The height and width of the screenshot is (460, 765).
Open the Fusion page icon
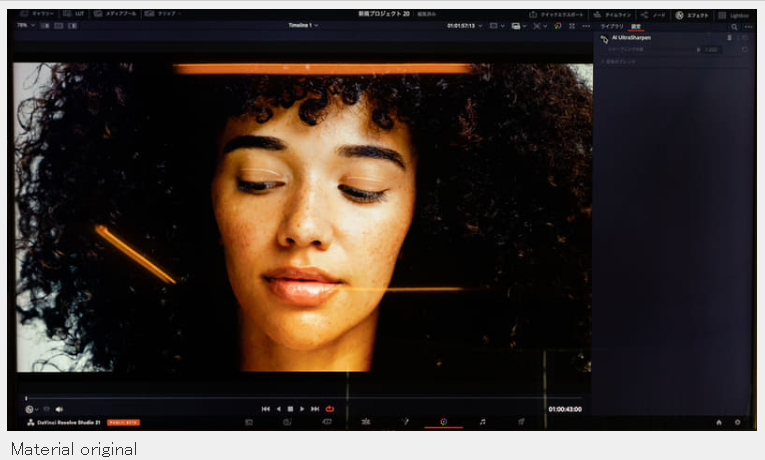405,421
